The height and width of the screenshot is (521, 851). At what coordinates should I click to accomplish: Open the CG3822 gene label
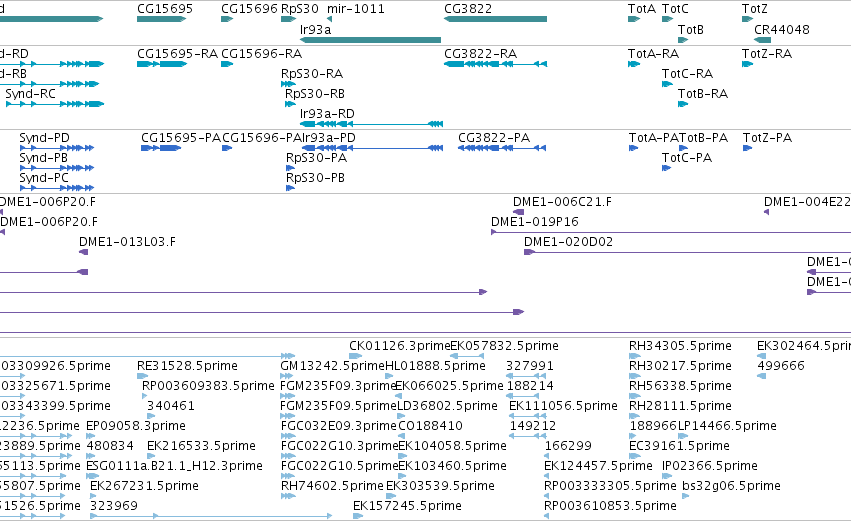pyautogui.click(x=468, y=9)
